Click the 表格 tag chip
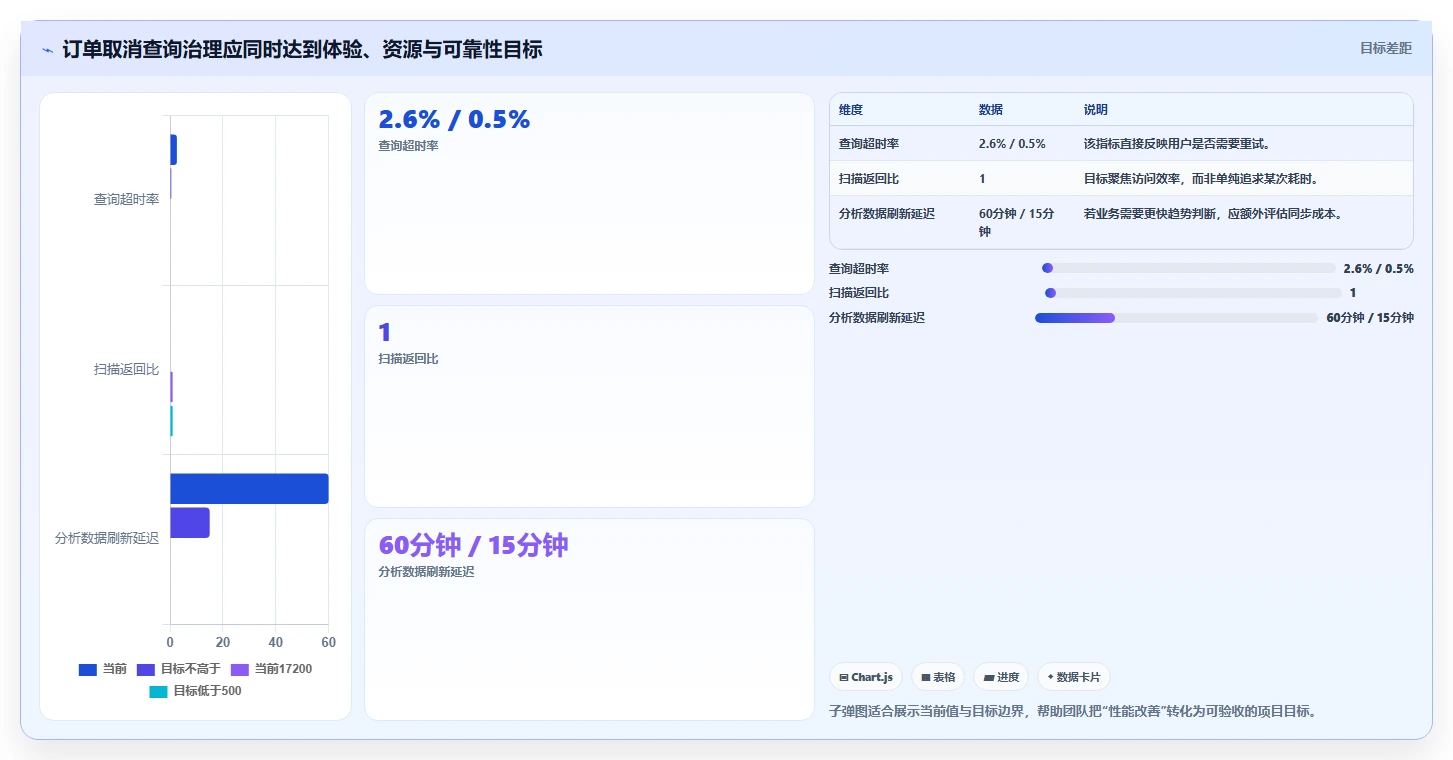 click(938, 677)
